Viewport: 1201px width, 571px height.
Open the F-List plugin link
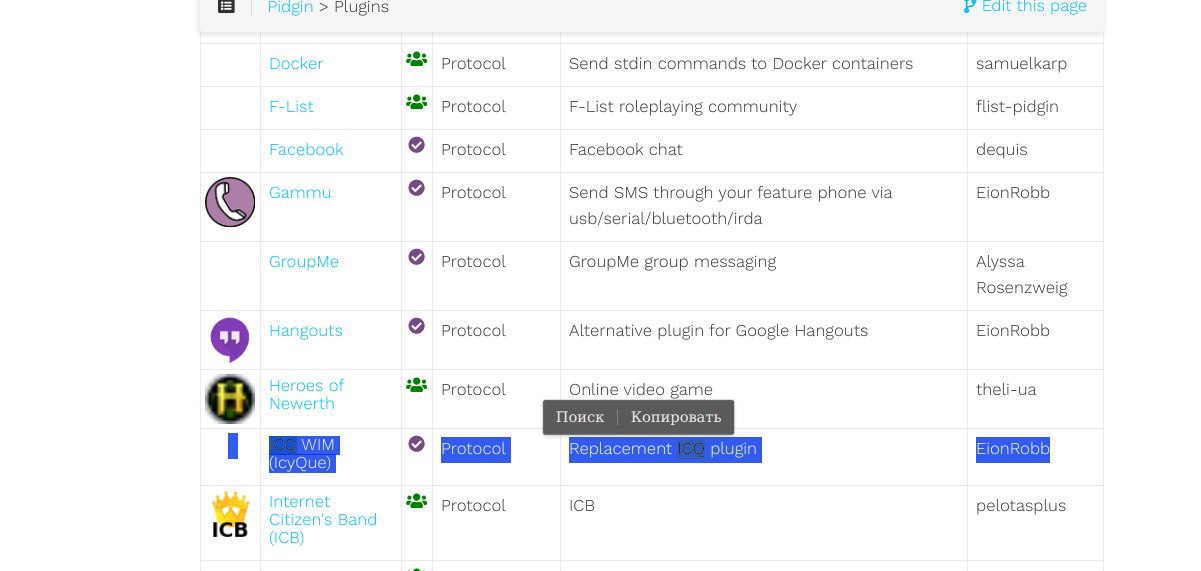click(x=291, y=107)
